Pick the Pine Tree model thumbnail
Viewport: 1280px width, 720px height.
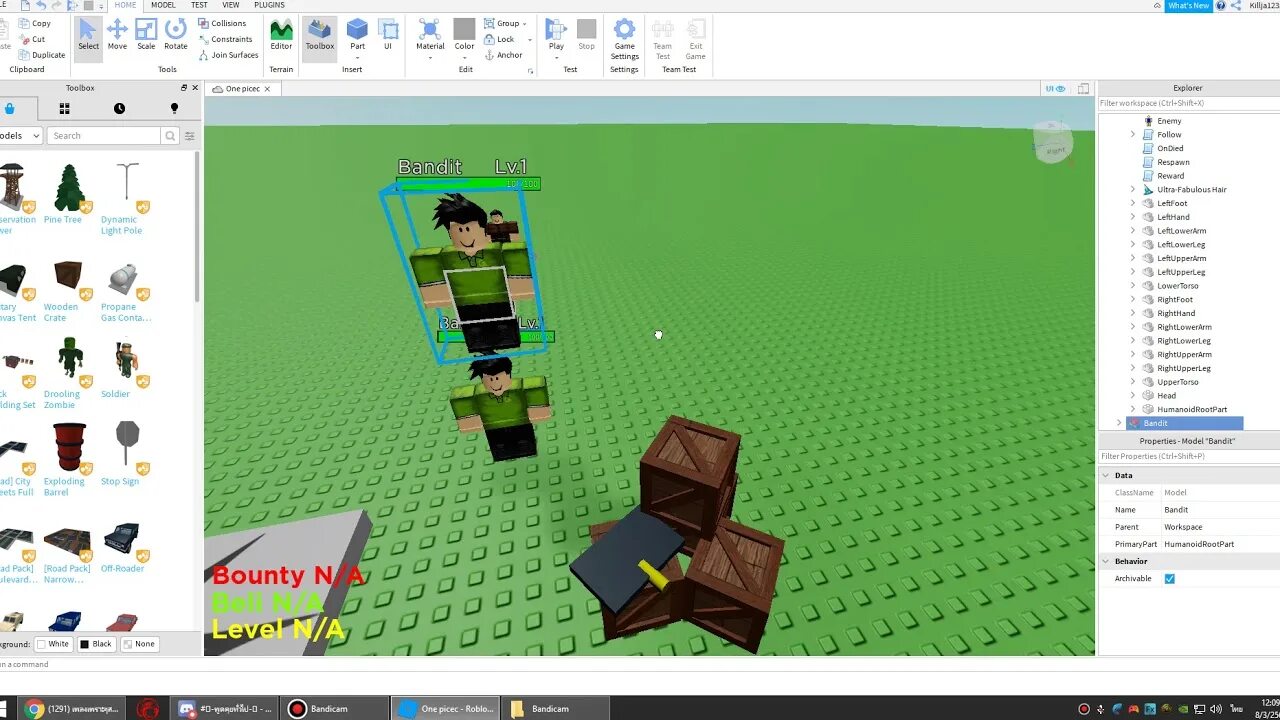pos(68,188)
